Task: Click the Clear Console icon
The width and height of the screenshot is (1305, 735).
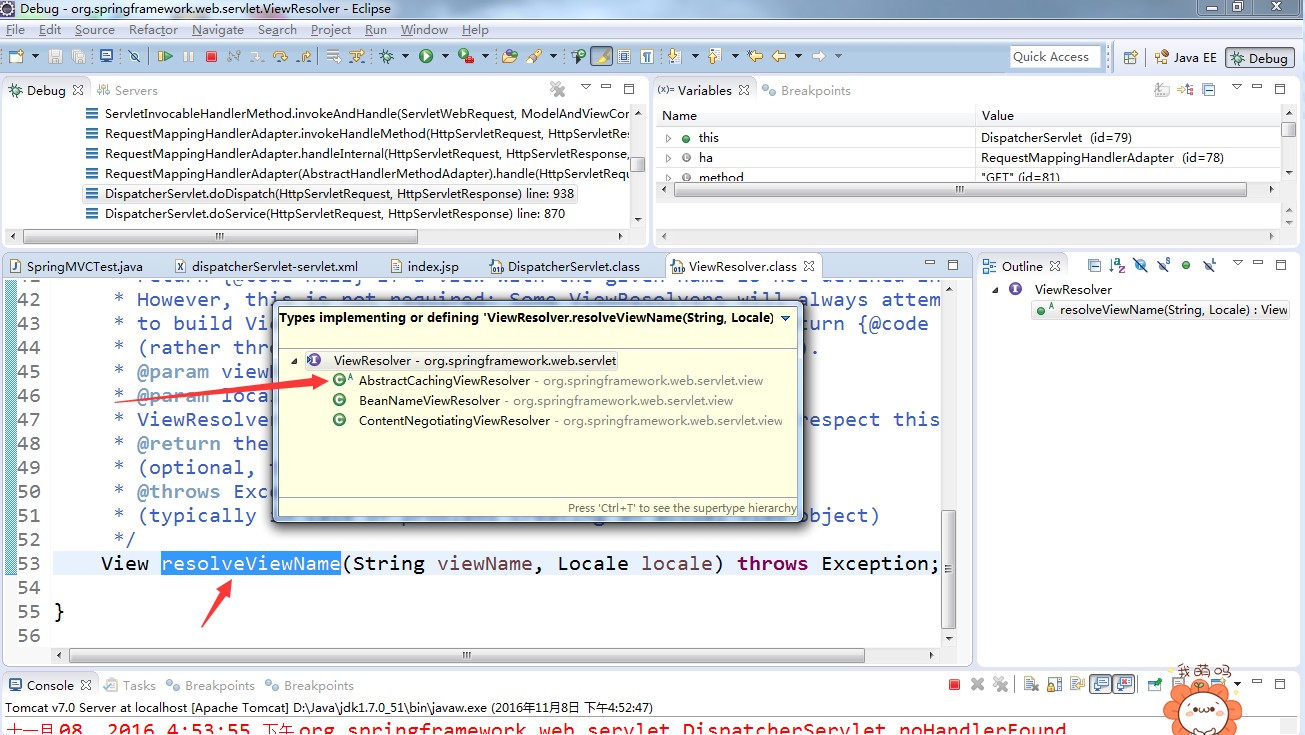Action: click(1031, 685)
